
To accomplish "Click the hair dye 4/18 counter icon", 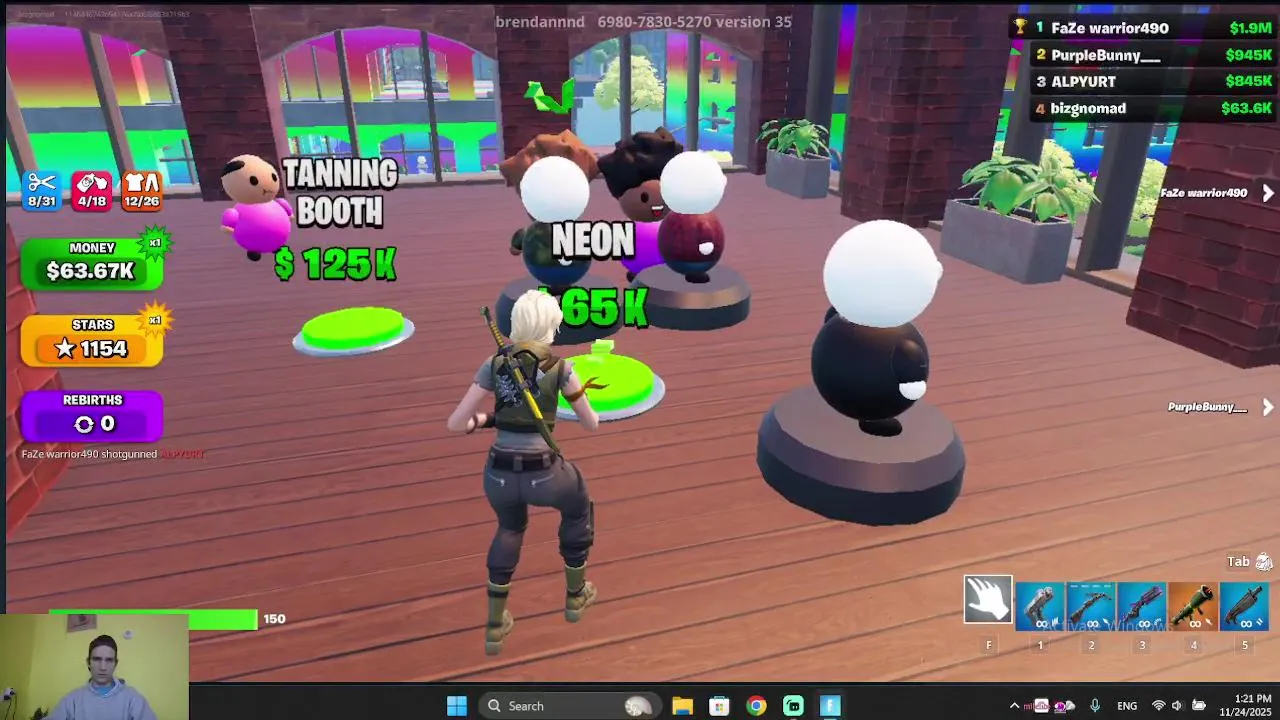I will coord(92,190).
